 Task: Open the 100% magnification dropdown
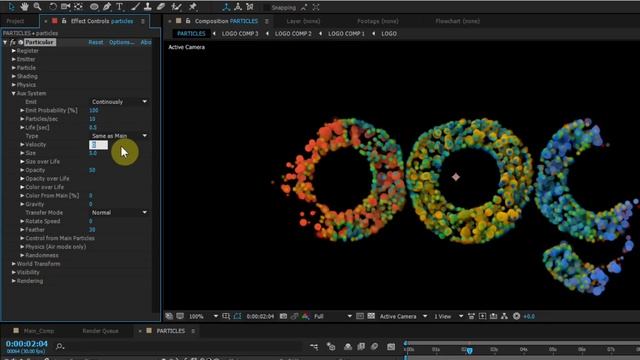(203, 316)
